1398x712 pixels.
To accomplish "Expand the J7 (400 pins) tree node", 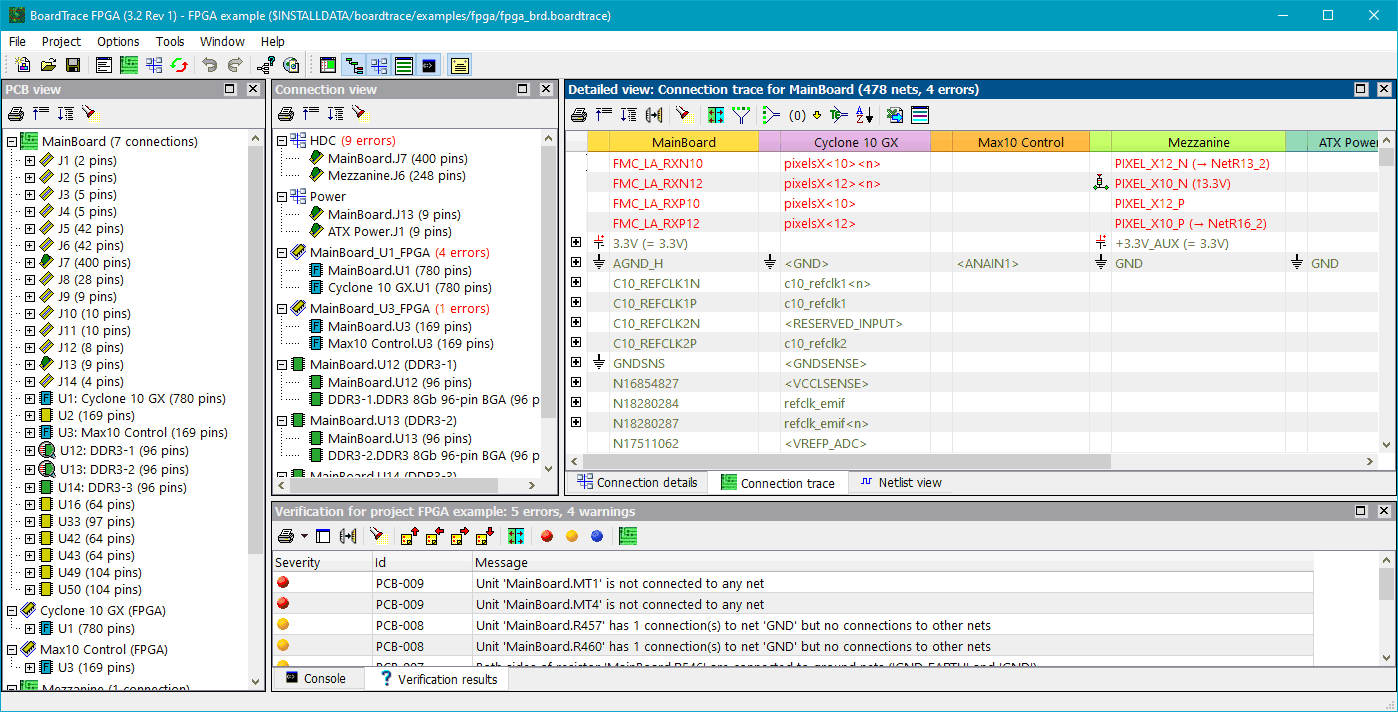I will coord(30,263).
